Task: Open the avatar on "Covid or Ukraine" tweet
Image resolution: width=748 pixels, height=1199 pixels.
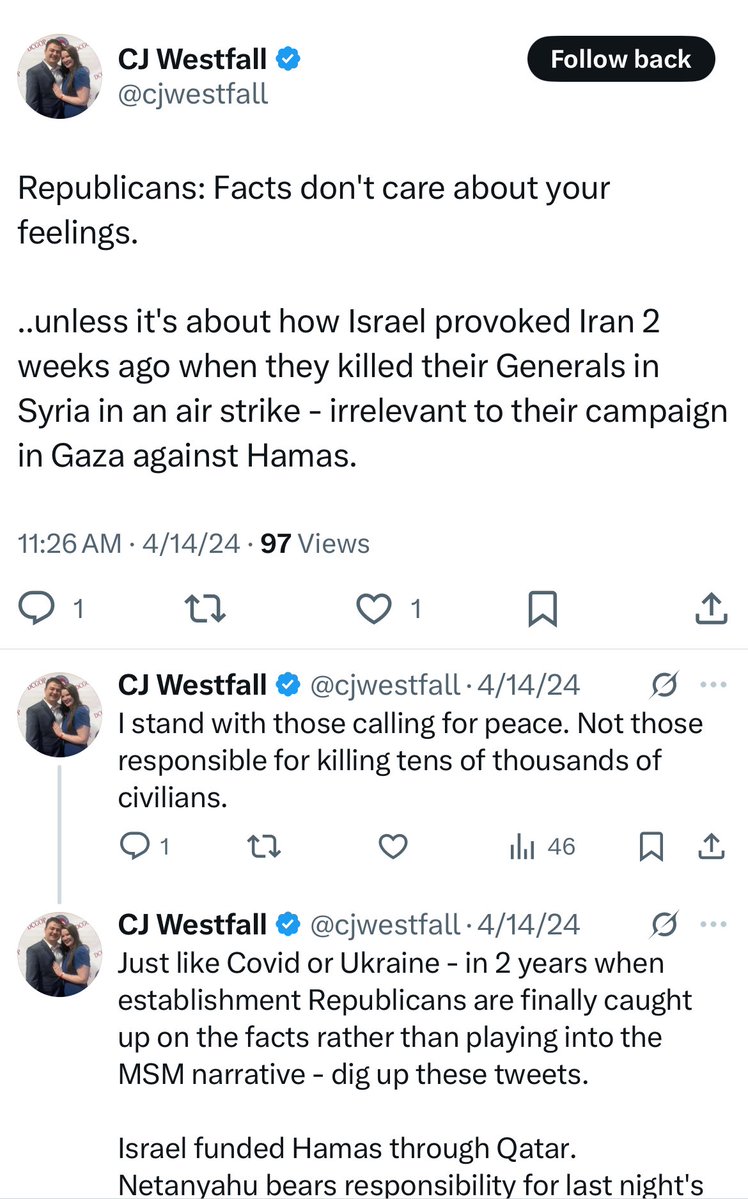Action: [x=58, y=952]
